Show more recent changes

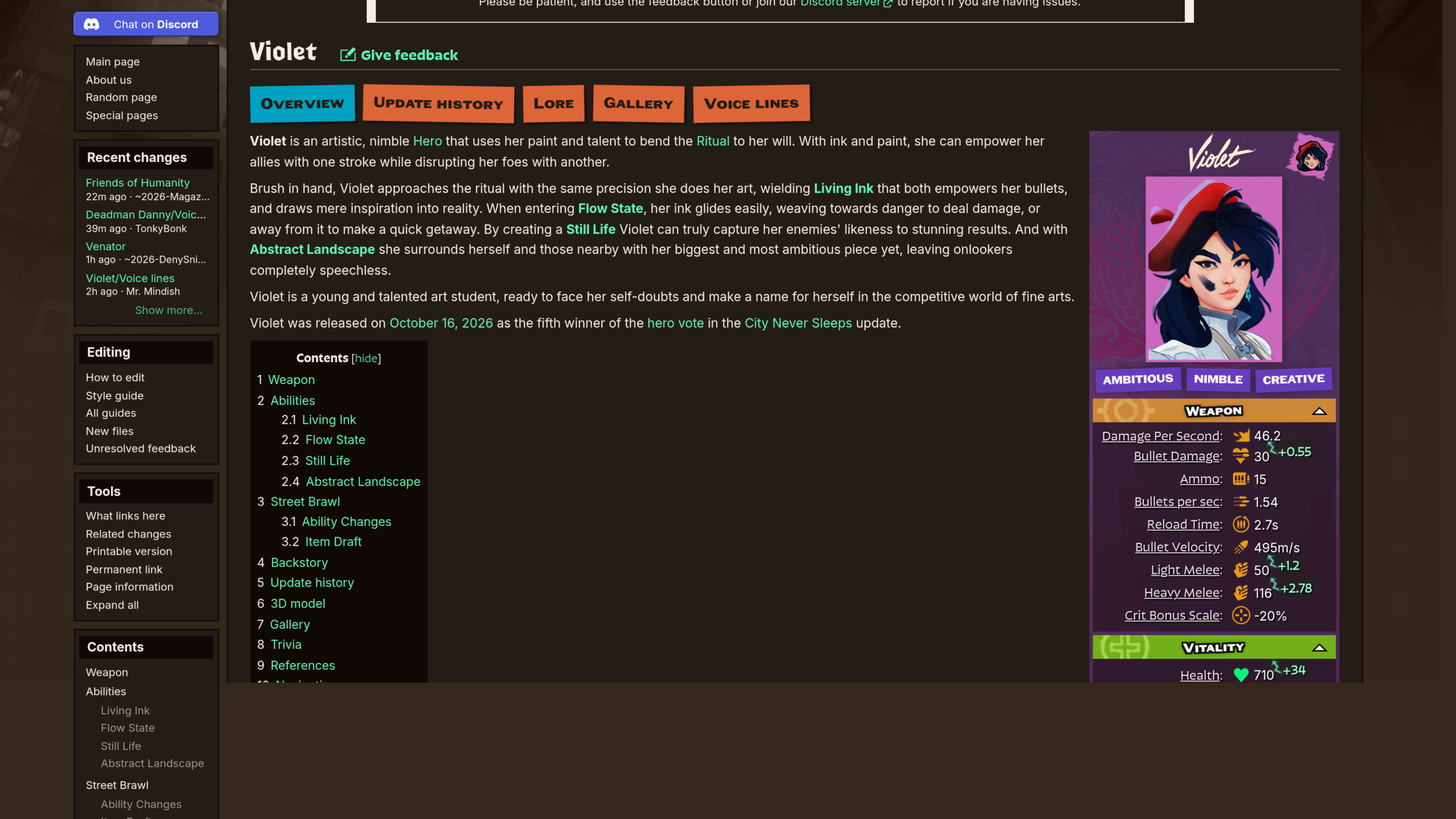tap(168, 311)
